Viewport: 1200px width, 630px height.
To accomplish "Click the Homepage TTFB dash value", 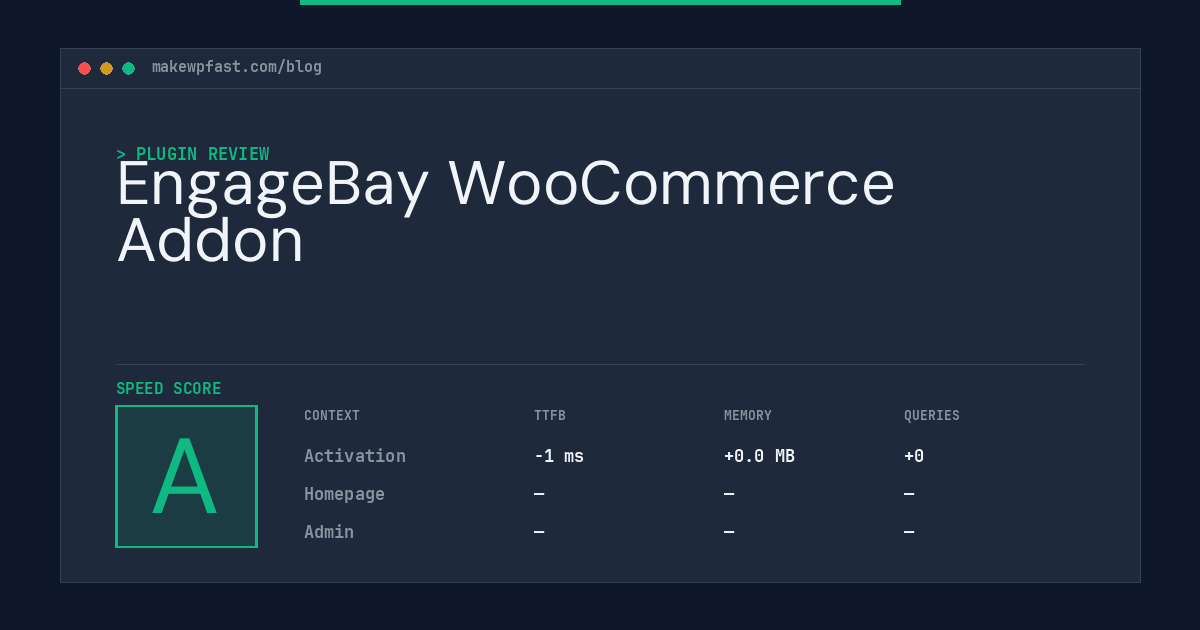I will click(x=539, y=494).
